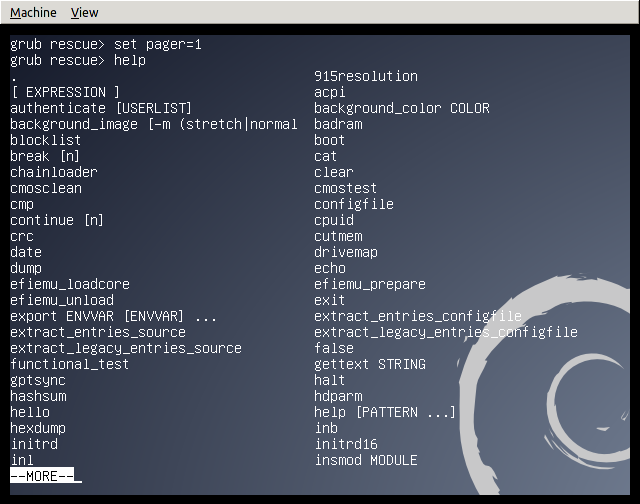Select the 'functional_test' command

[x=69, y=364]
